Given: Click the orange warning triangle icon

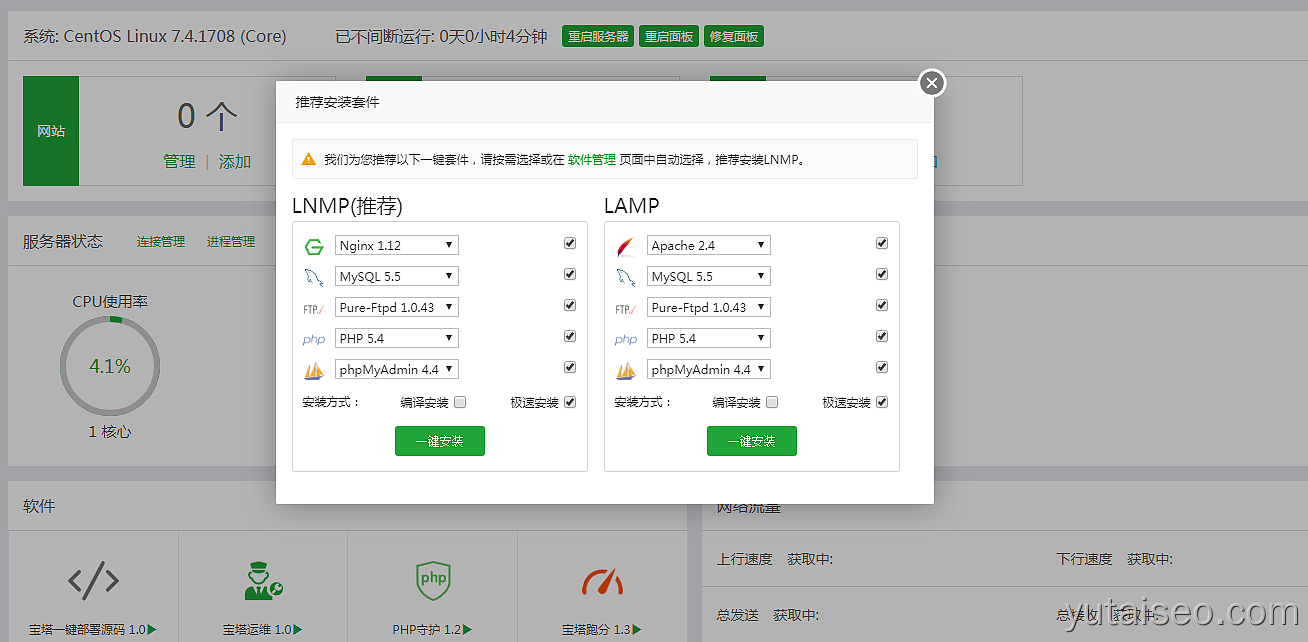Looking at the screenshot, I should 310,159.
